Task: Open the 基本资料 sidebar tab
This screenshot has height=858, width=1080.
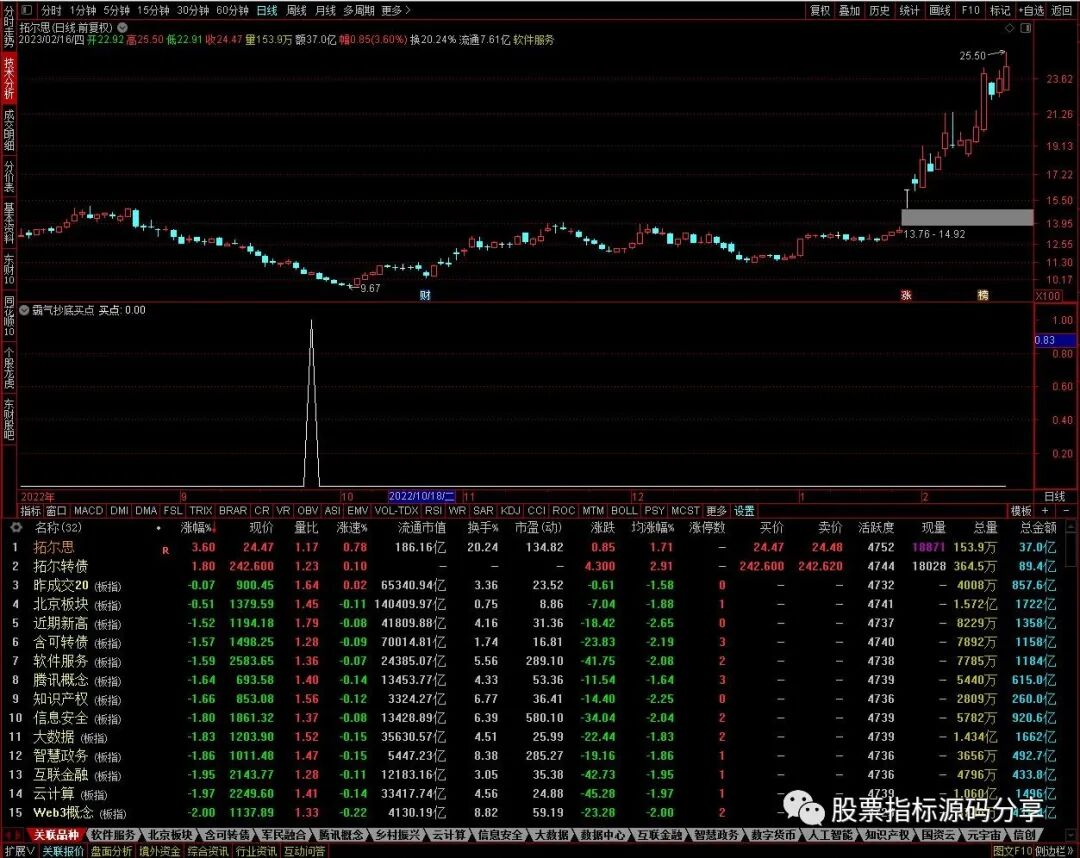Action: [x=9, y=223]
